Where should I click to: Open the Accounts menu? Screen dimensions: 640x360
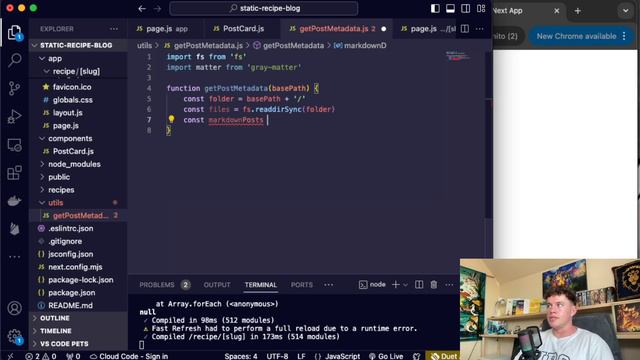[x=15, y=308]
